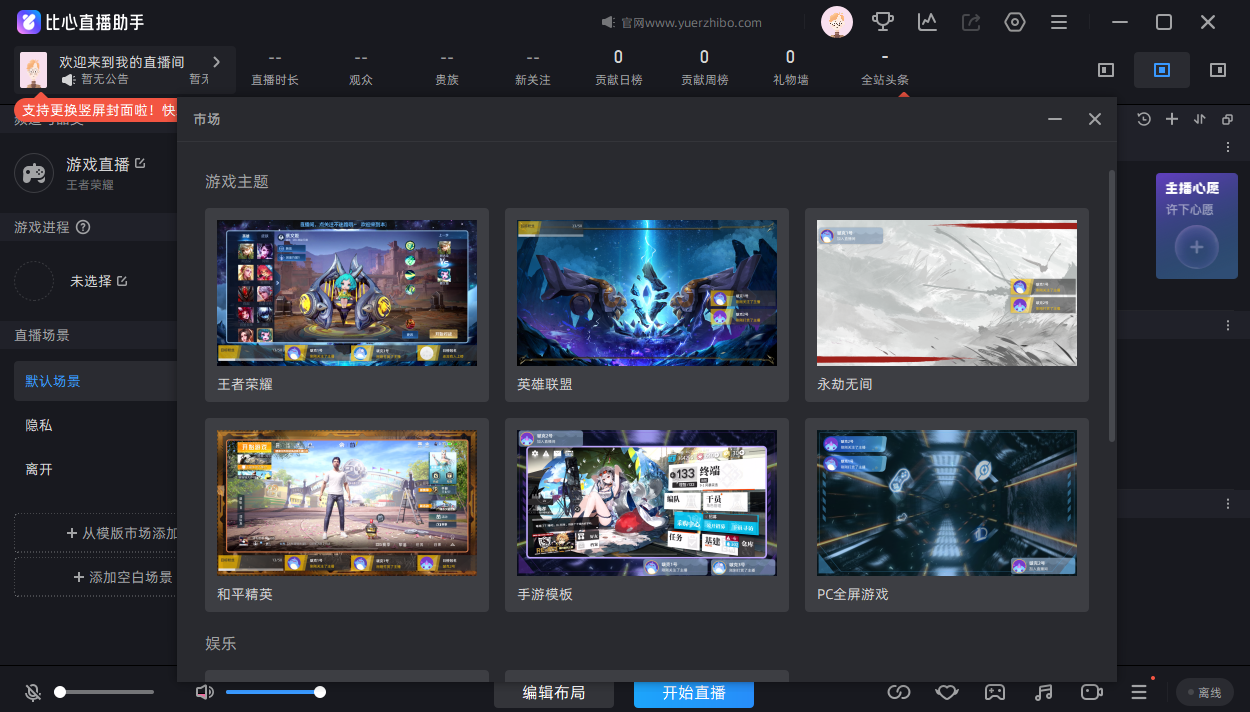Click the history clock icon
Image resolution: width=1250 pixels, height=712 pixels.
1144,119
